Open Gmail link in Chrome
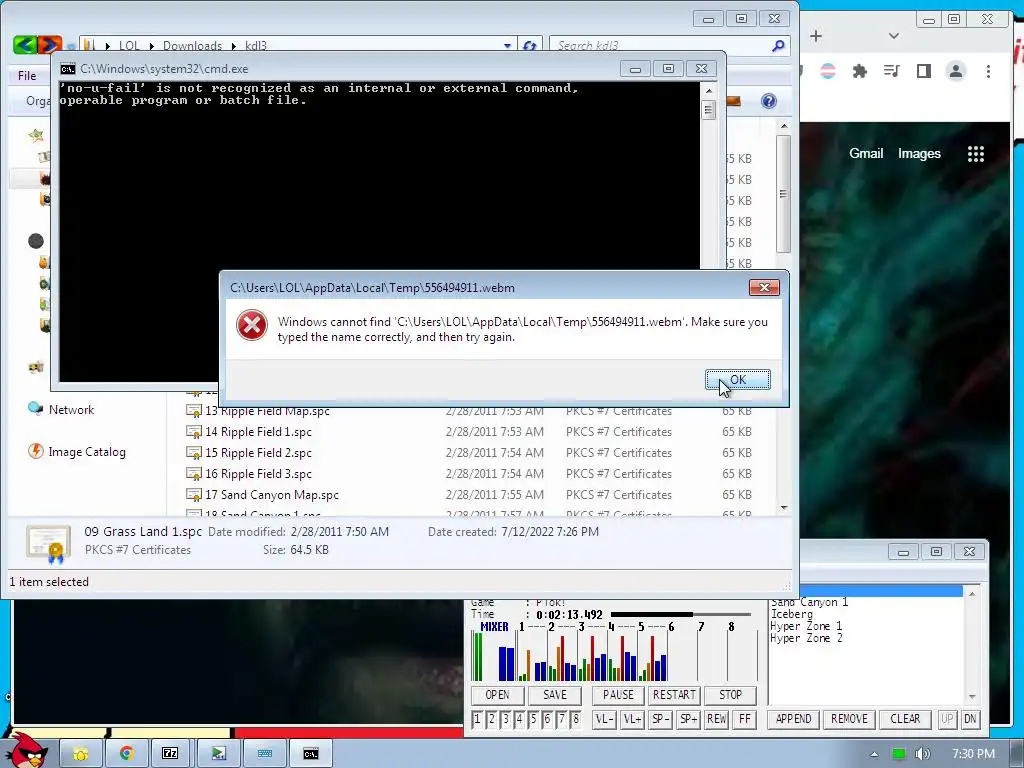Viewport: 1024px width, 768px height. click(866, 153)
